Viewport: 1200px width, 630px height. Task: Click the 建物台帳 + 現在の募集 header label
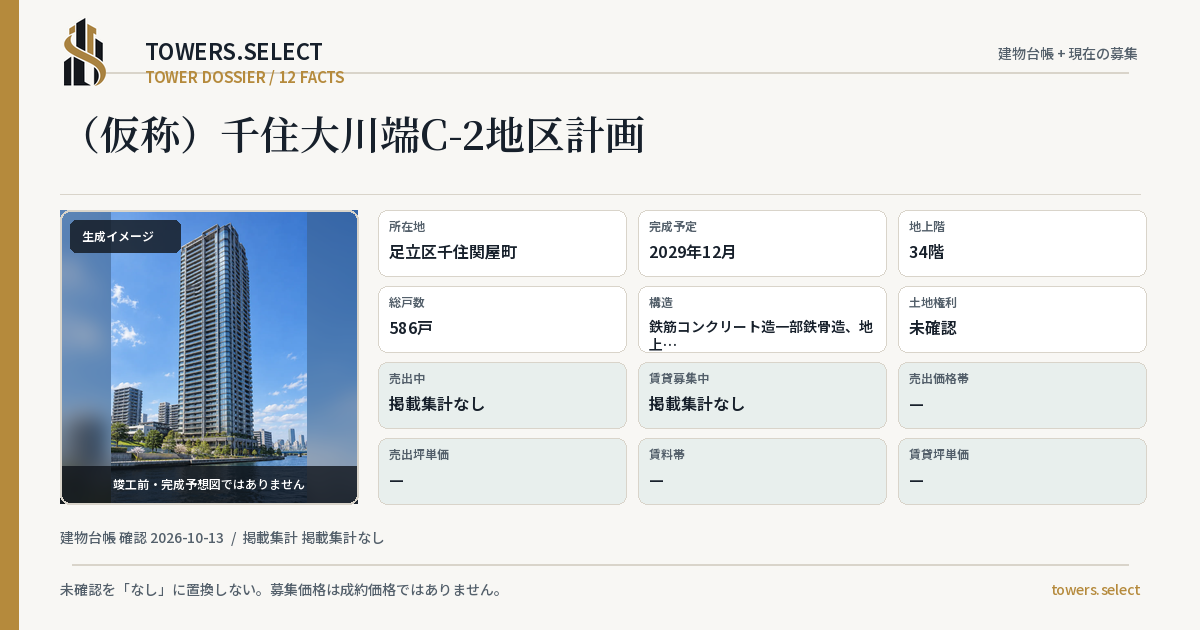[1068, 53]
